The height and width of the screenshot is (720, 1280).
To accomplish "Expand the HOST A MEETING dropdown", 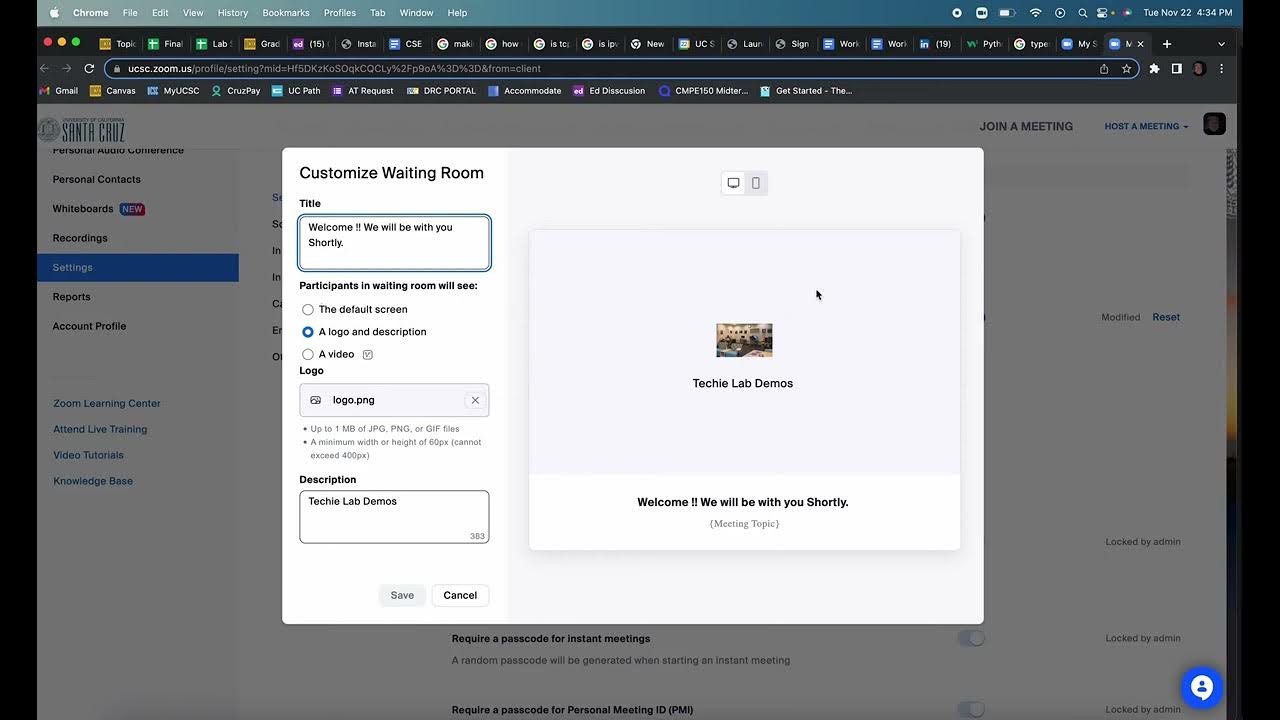I will [1147, 127].
